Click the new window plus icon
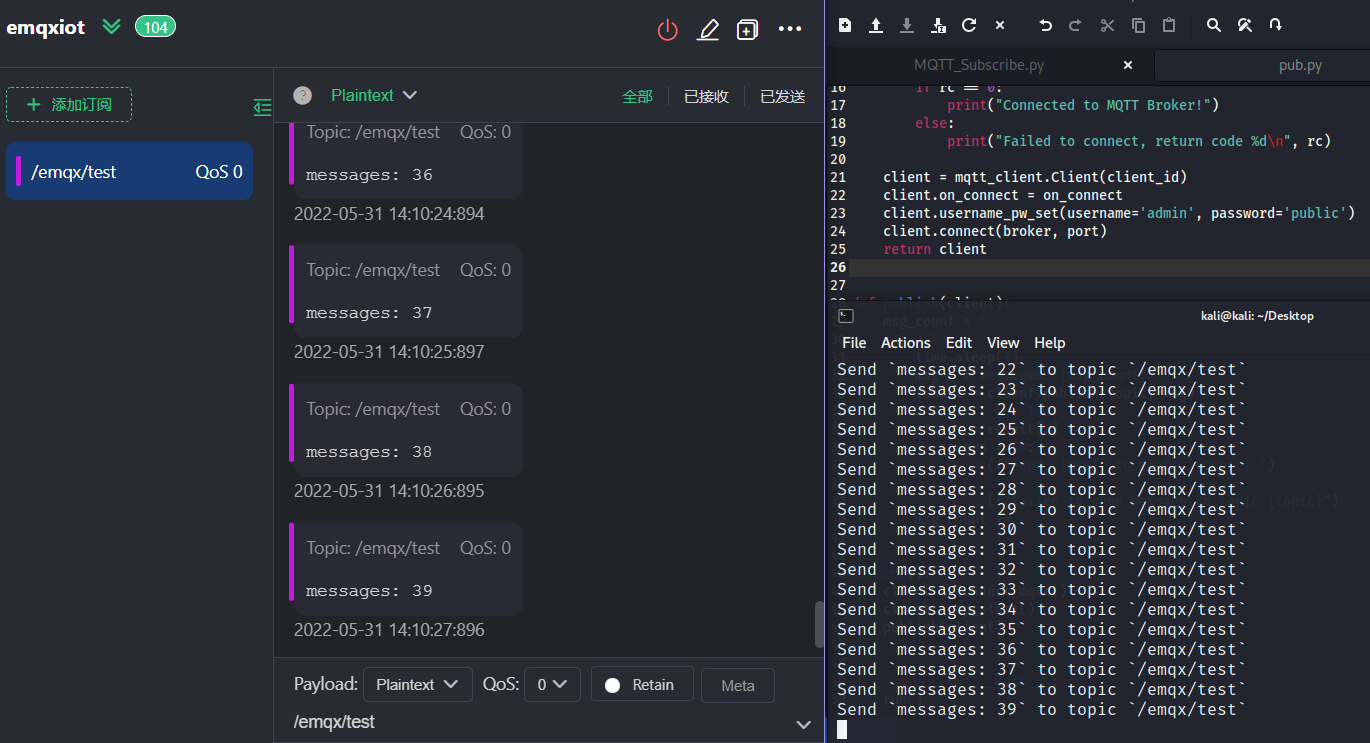Screen dimensions: 1370x743 [x=747, y=30]
